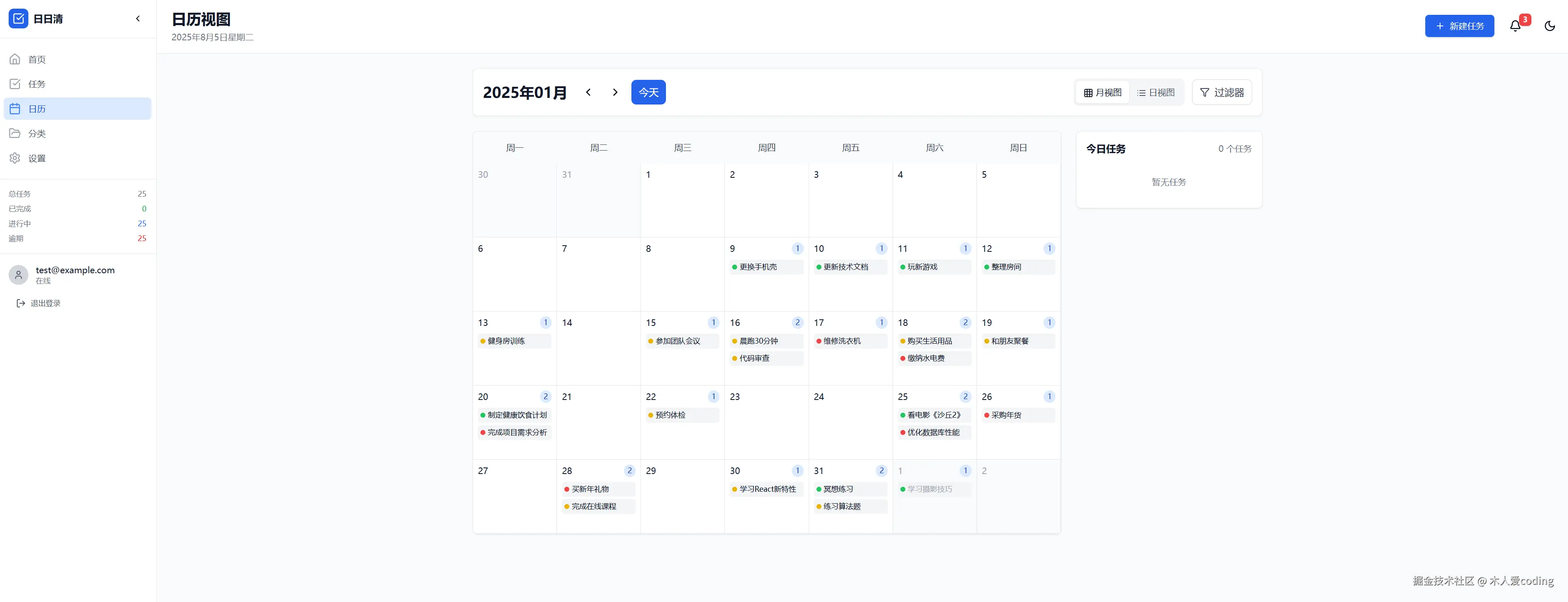Switch to 月视图 month view
Screen dimensions: 1568x602
tap(1102, 93)
